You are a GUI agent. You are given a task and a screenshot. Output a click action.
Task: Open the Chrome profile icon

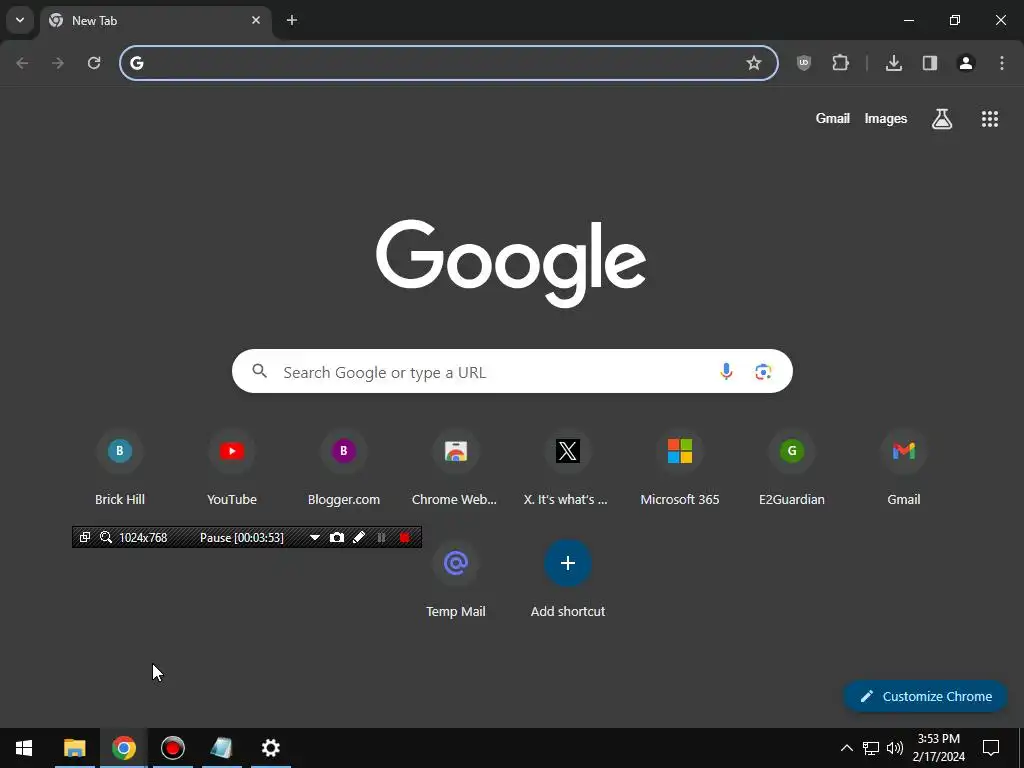966,63
